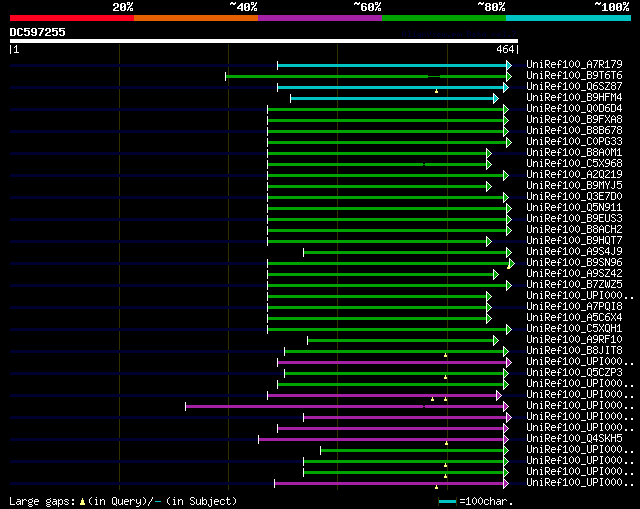Image resolution: width=640 pixels, height=509 pixels.
Task: Select the UniRef100_B9SN96 label
Action: pos(574,263)
